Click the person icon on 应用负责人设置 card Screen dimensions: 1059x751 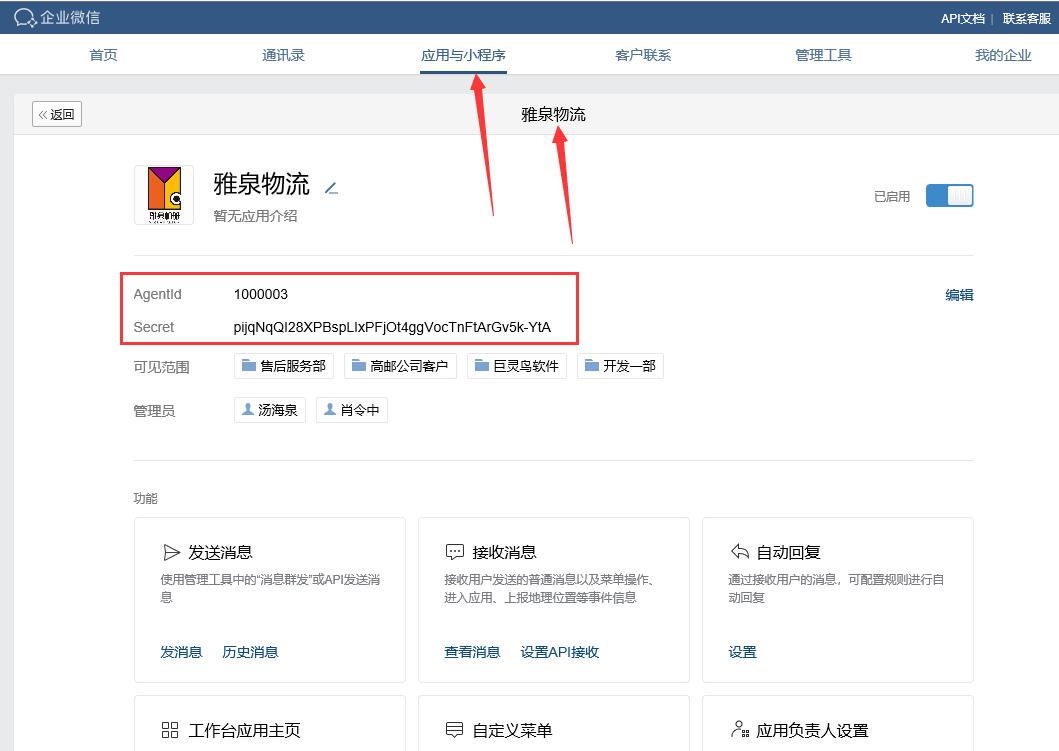740,730
